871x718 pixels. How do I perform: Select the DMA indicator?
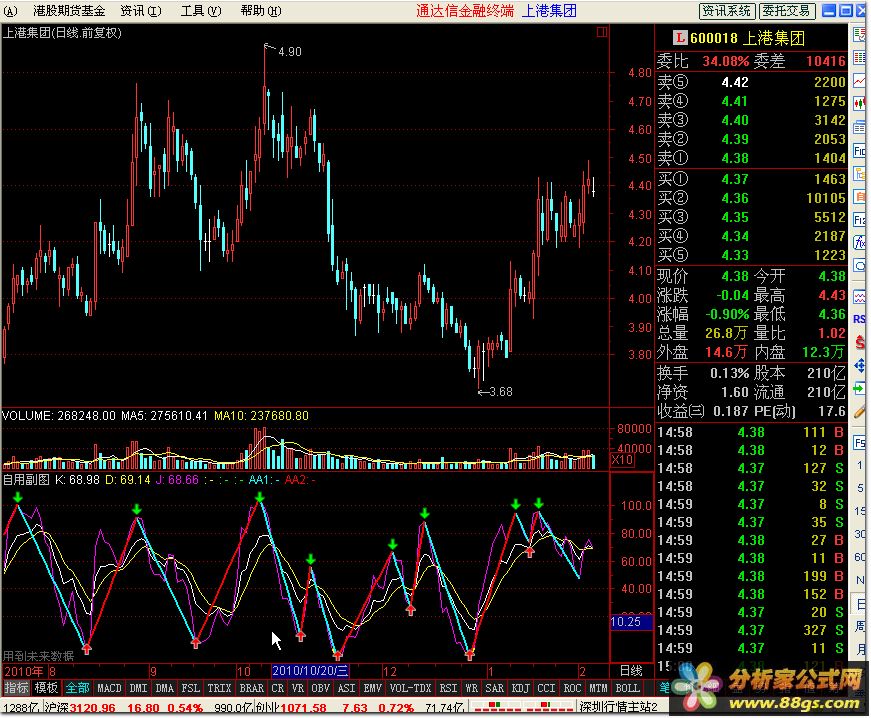[164, 688]
